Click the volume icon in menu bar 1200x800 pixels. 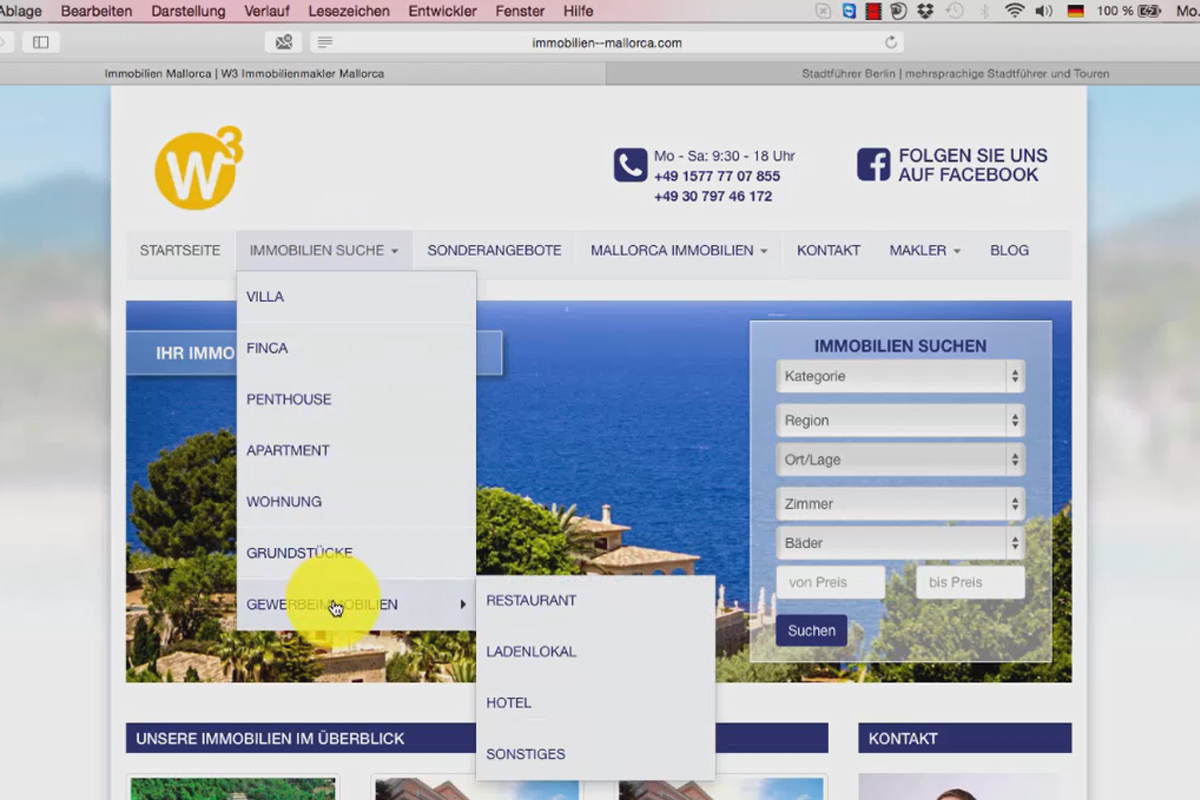point(1044,11)
